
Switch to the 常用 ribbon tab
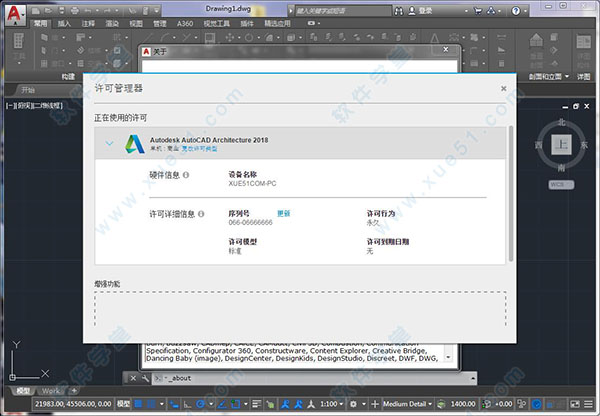pyautogui.click(x=40, y=24)
